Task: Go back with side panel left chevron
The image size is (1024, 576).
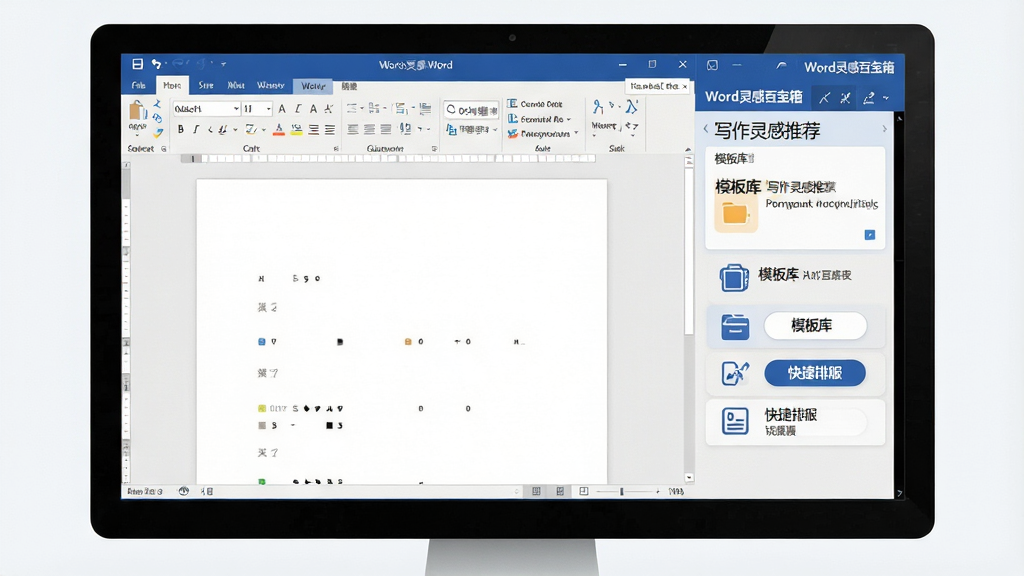Action: click(x=706, y=129)
